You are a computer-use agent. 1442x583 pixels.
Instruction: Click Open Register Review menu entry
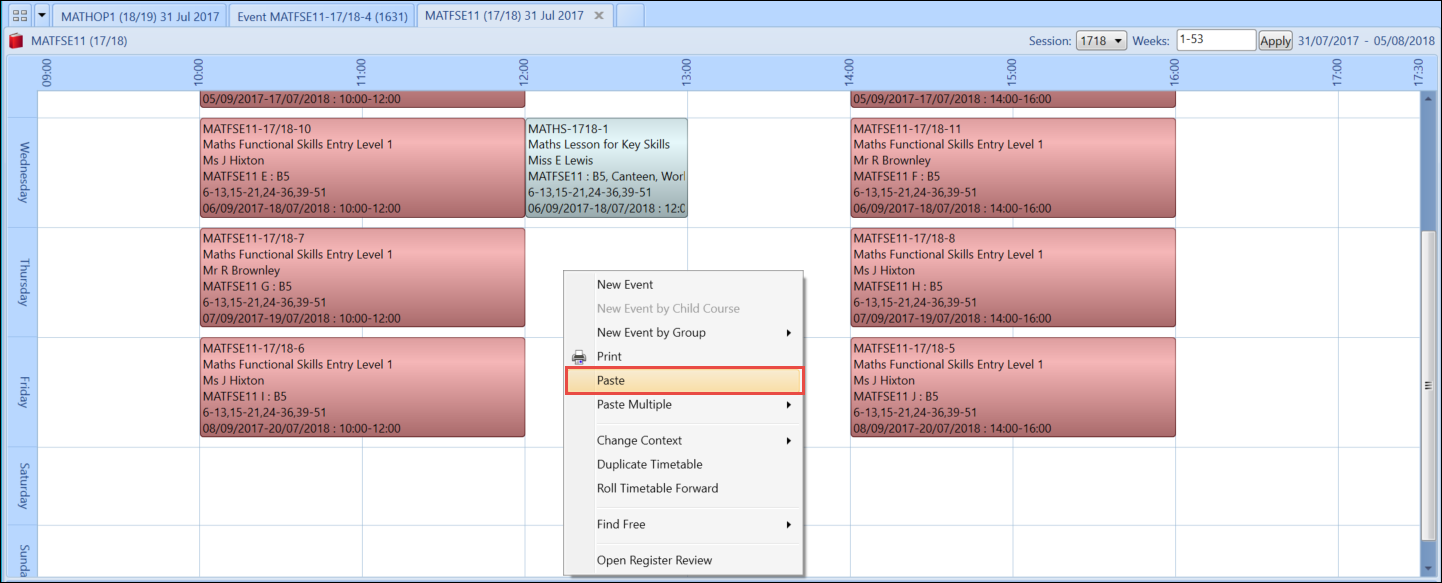[654, 561]
